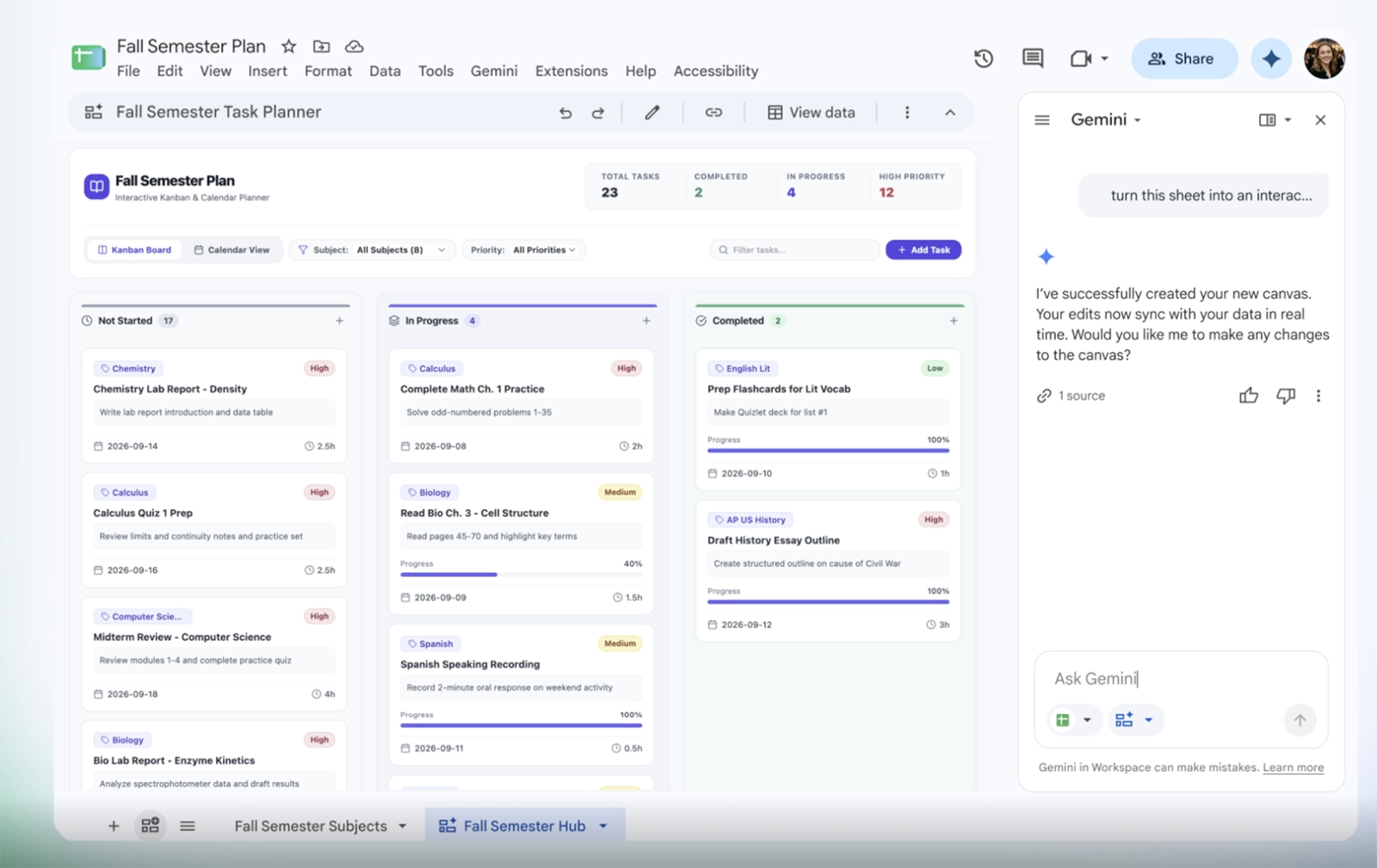Click the truncated user prompt bubble

(x=1203, y=195)
